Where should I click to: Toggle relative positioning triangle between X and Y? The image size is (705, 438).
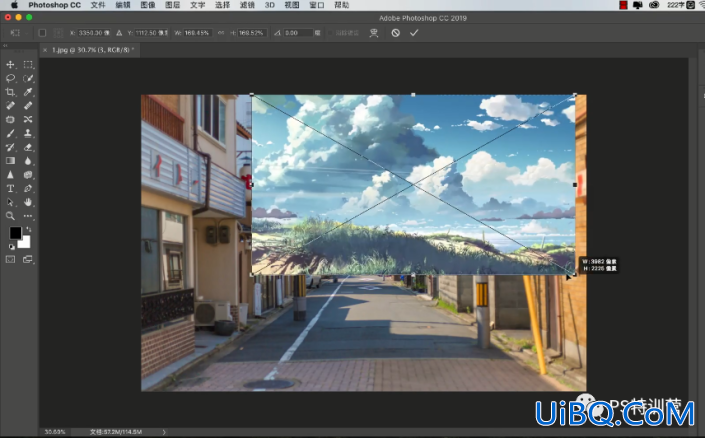[119, 33]
